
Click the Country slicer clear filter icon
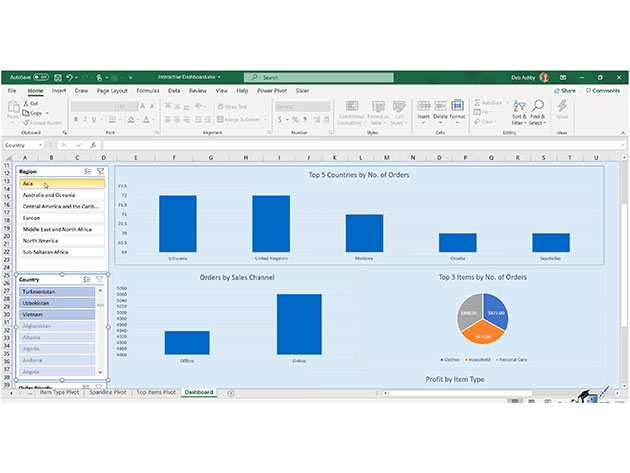99,279
